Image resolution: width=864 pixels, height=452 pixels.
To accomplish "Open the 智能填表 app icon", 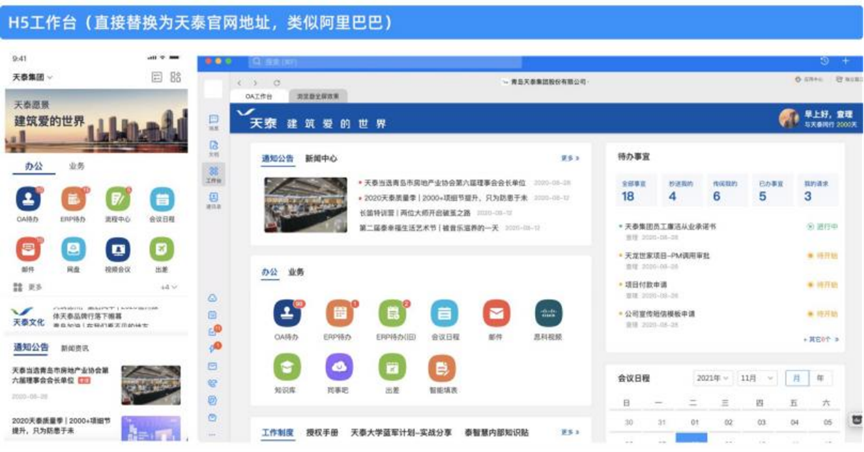I will [442, 368].
